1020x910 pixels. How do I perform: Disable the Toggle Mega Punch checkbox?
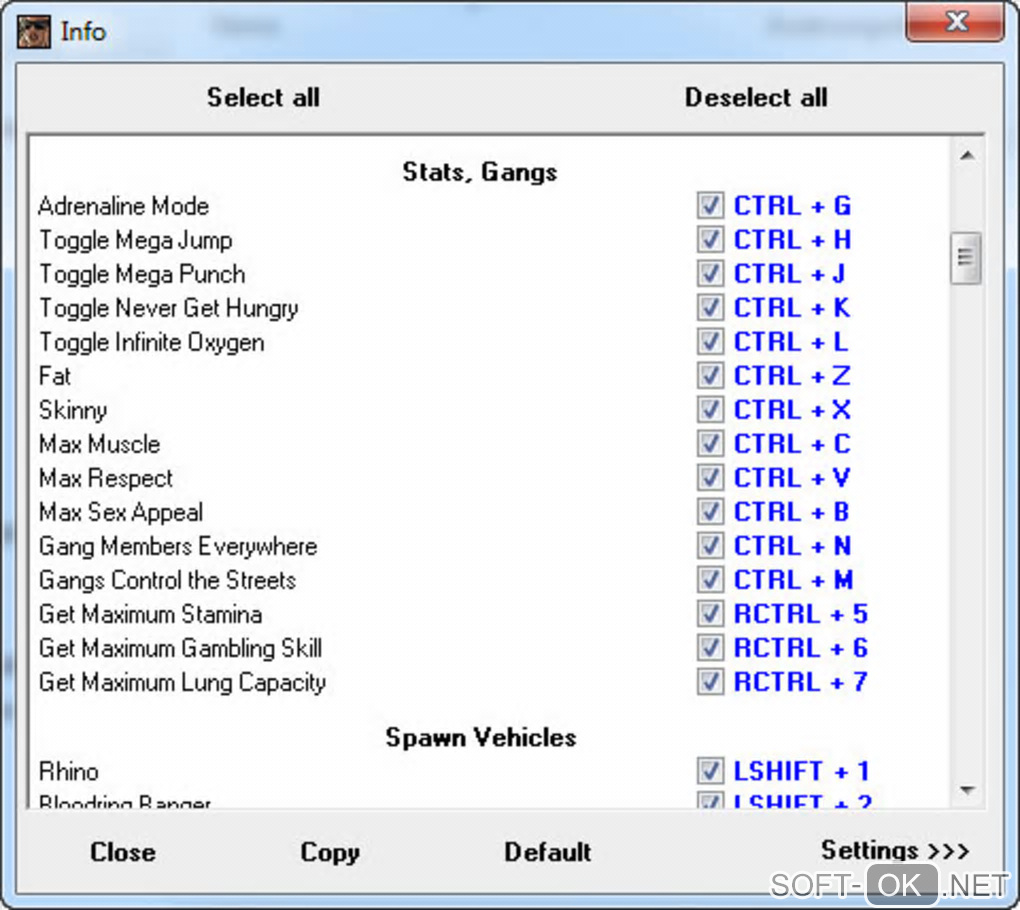point(710,274)
